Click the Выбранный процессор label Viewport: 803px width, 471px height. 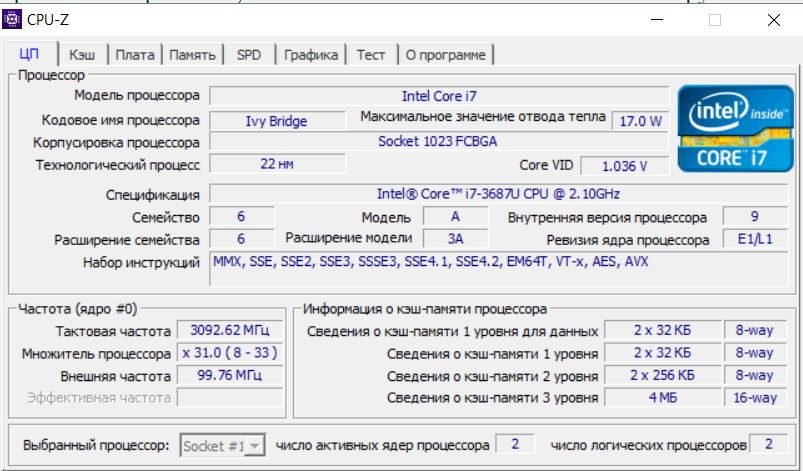point(96,445)
